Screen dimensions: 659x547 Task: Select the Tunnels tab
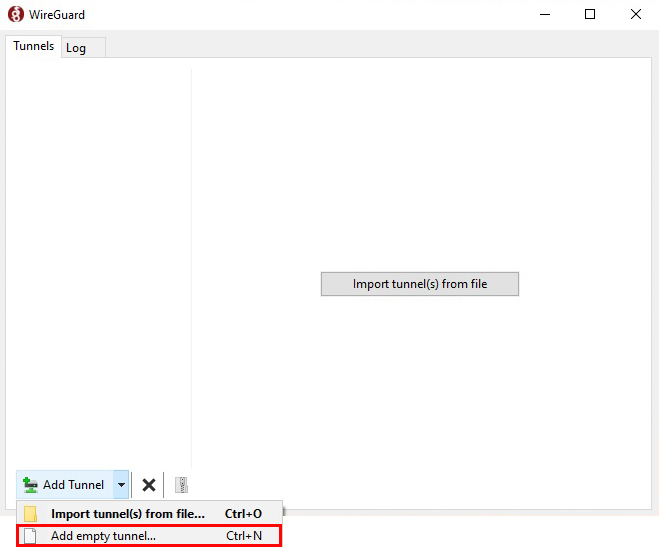pyautogui.click(x=34, y=46)
